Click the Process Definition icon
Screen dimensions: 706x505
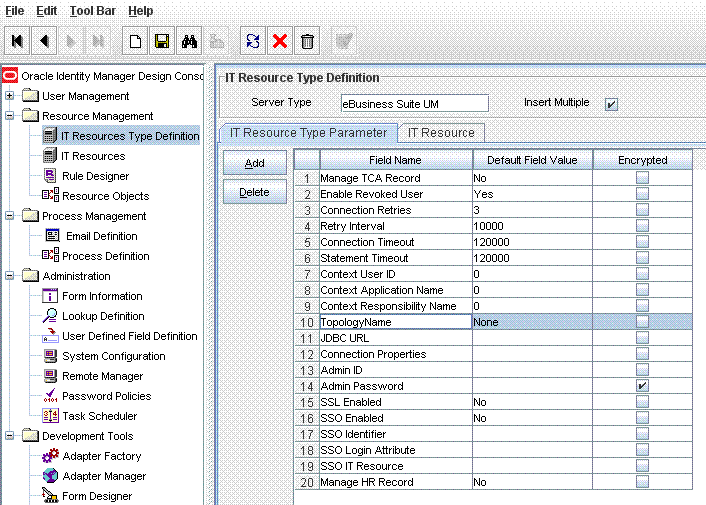click(x=50, y=255)
